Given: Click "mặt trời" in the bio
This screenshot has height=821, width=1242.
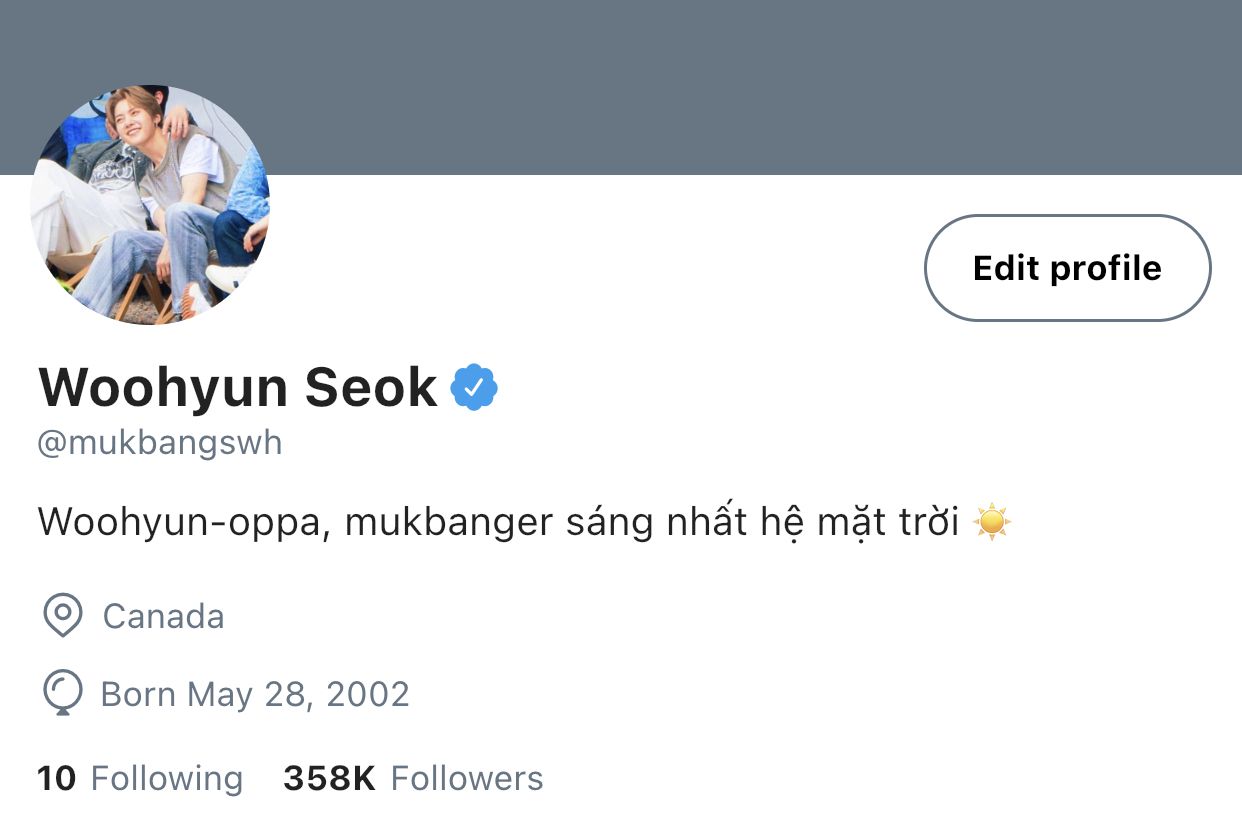Looking at the screenshot, I should coord(885,522).
